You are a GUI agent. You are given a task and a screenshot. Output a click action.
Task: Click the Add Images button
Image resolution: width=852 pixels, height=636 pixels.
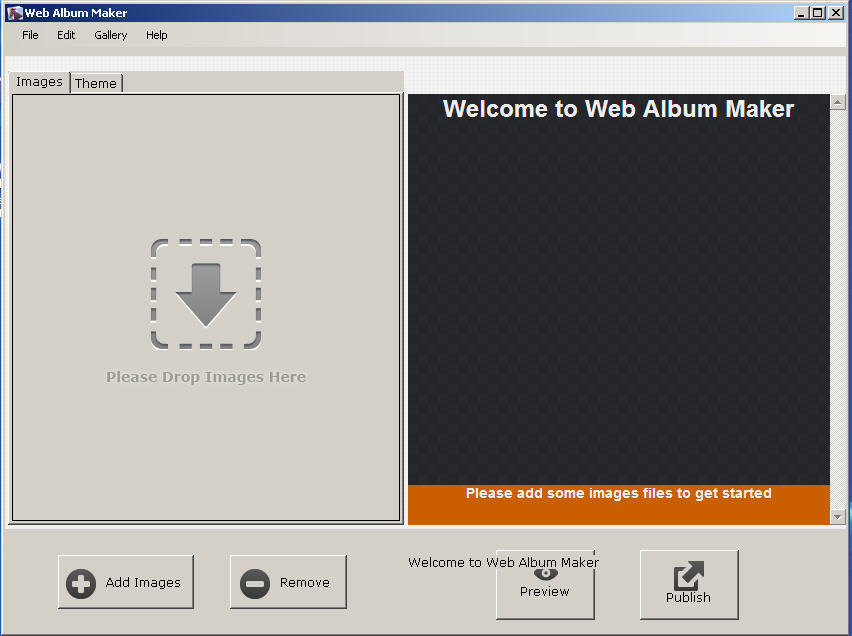[126, 582]
